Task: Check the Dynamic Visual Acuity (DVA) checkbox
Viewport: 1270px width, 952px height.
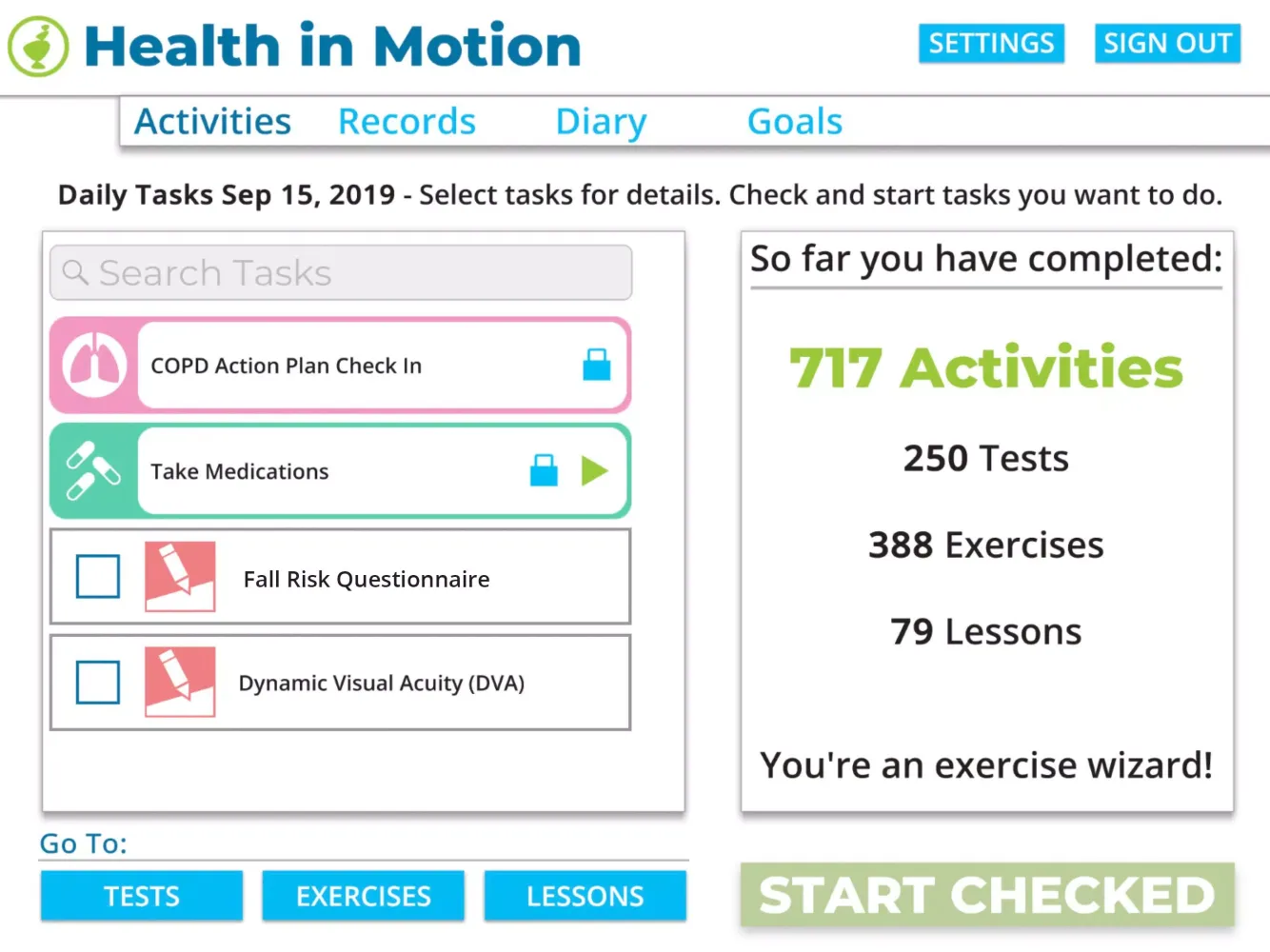Action: (x=98, y=683)
